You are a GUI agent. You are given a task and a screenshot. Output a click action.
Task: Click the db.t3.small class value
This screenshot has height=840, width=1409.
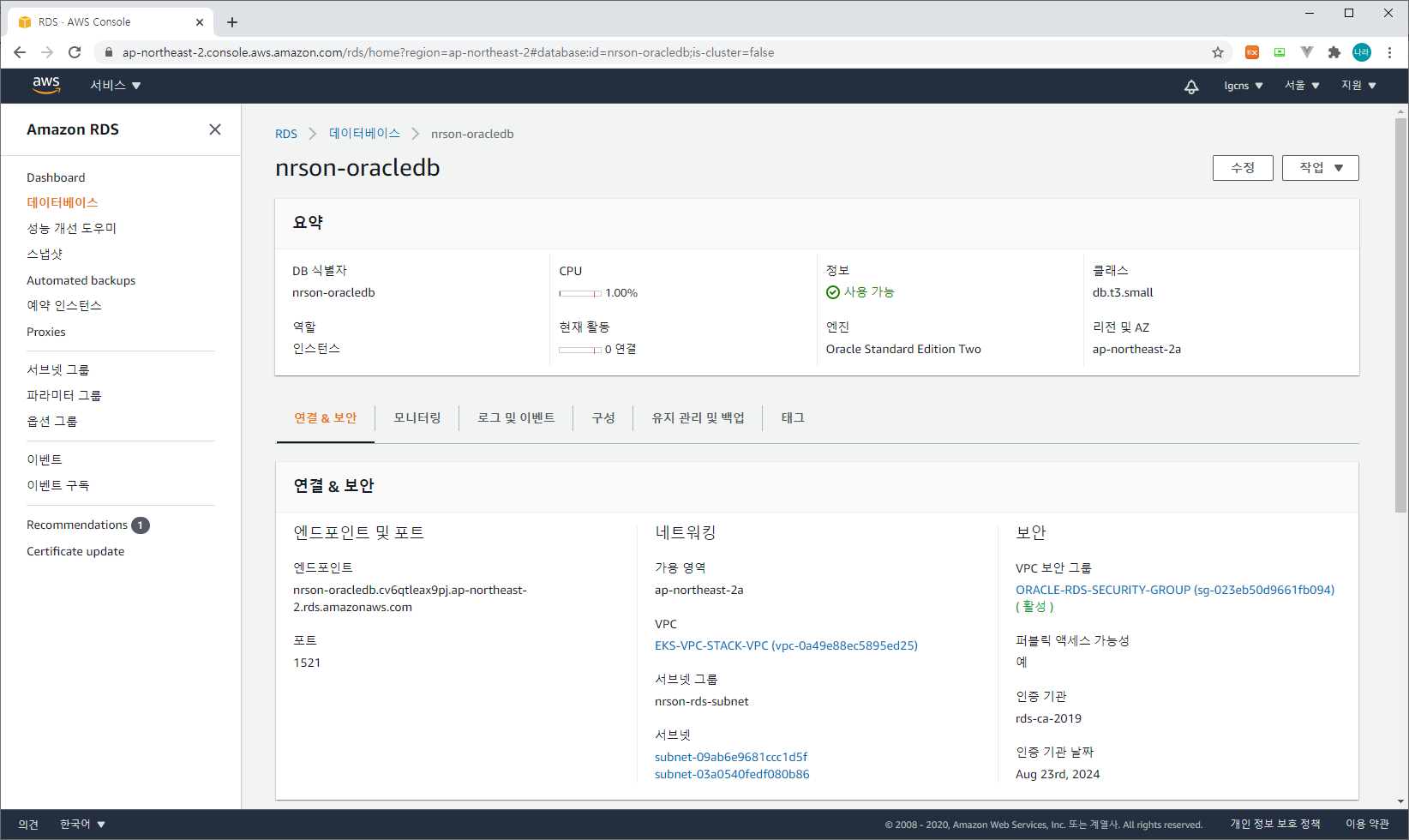[1123, 292]
